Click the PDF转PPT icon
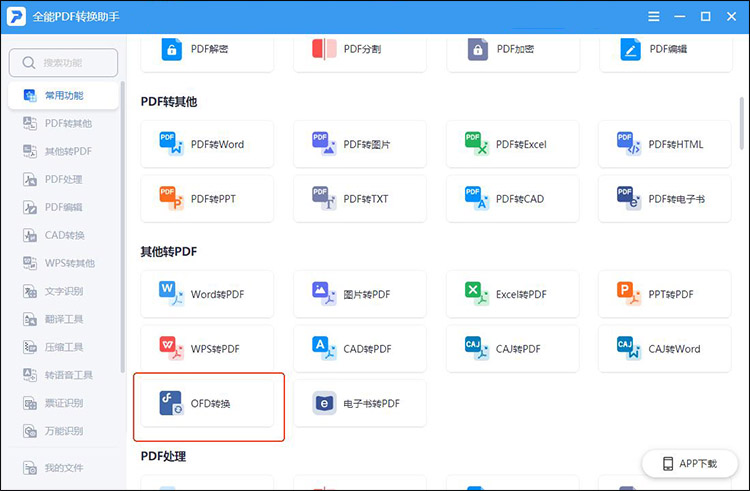The image size is (750, 491). pyautogui.click(x=171, y=198)
